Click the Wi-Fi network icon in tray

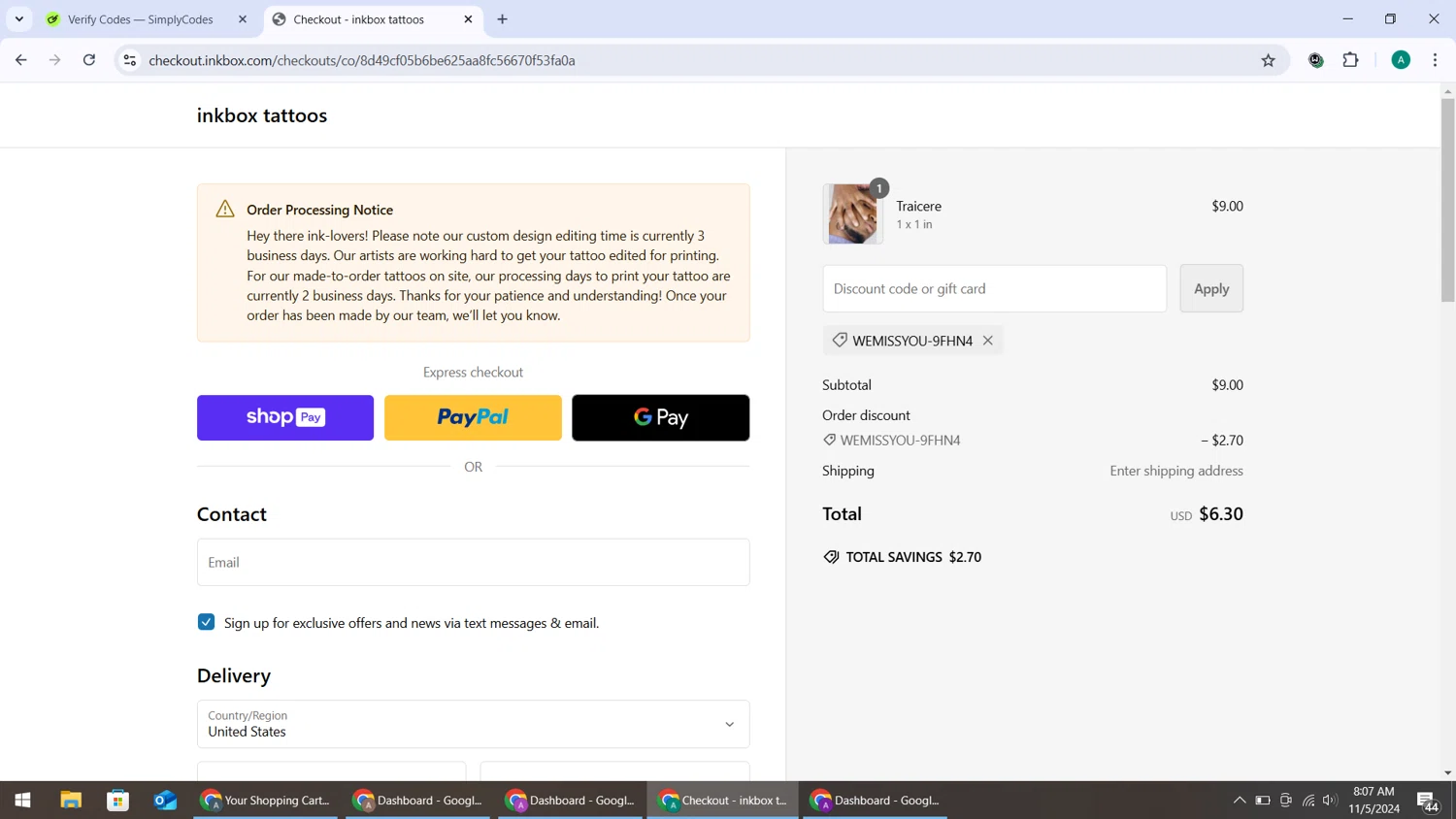point(1308,801)
